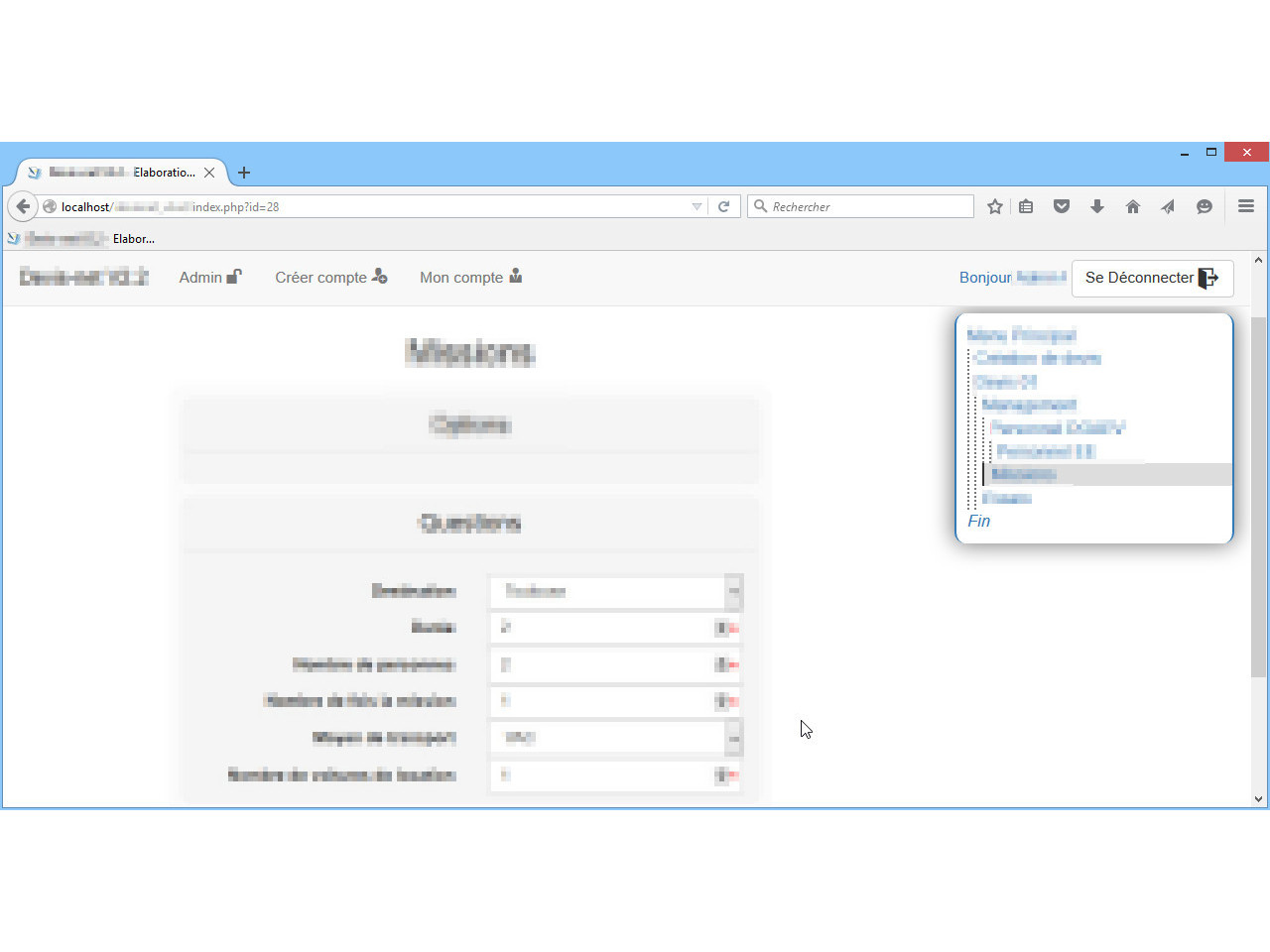Image resolution: width=1270 pixels, height=952 pixels.
Task: Bookmark this page with the star icon
Action: point(995,206)
